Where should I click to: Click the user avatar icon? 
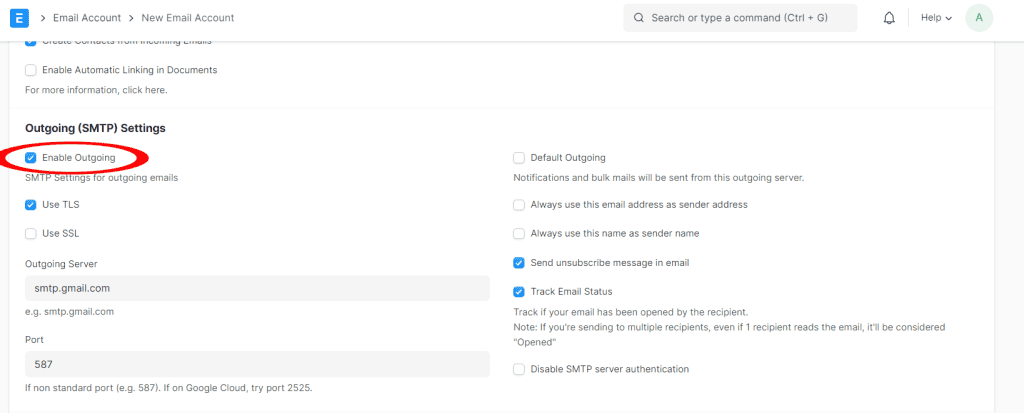(978, 18)
